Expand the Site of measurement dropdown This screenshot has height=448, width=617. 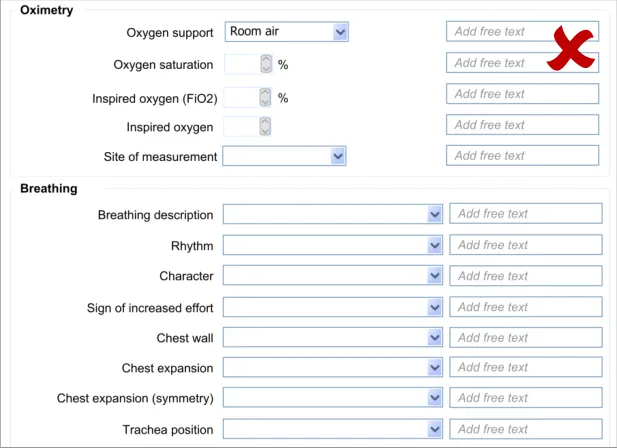(x=284, y=157)
